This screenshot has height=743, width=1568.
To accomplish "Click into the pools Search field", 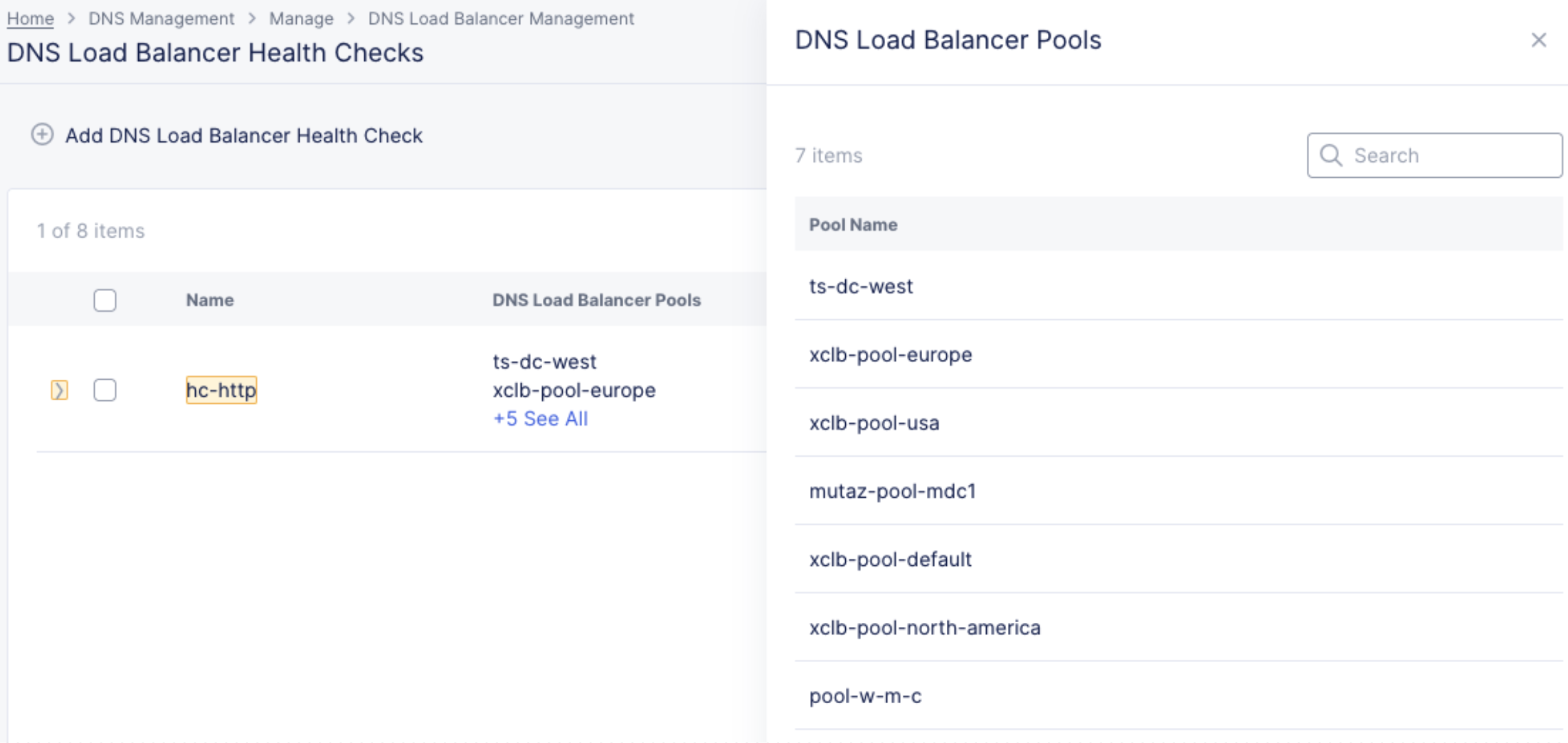I will click(x=1436, y=155).
